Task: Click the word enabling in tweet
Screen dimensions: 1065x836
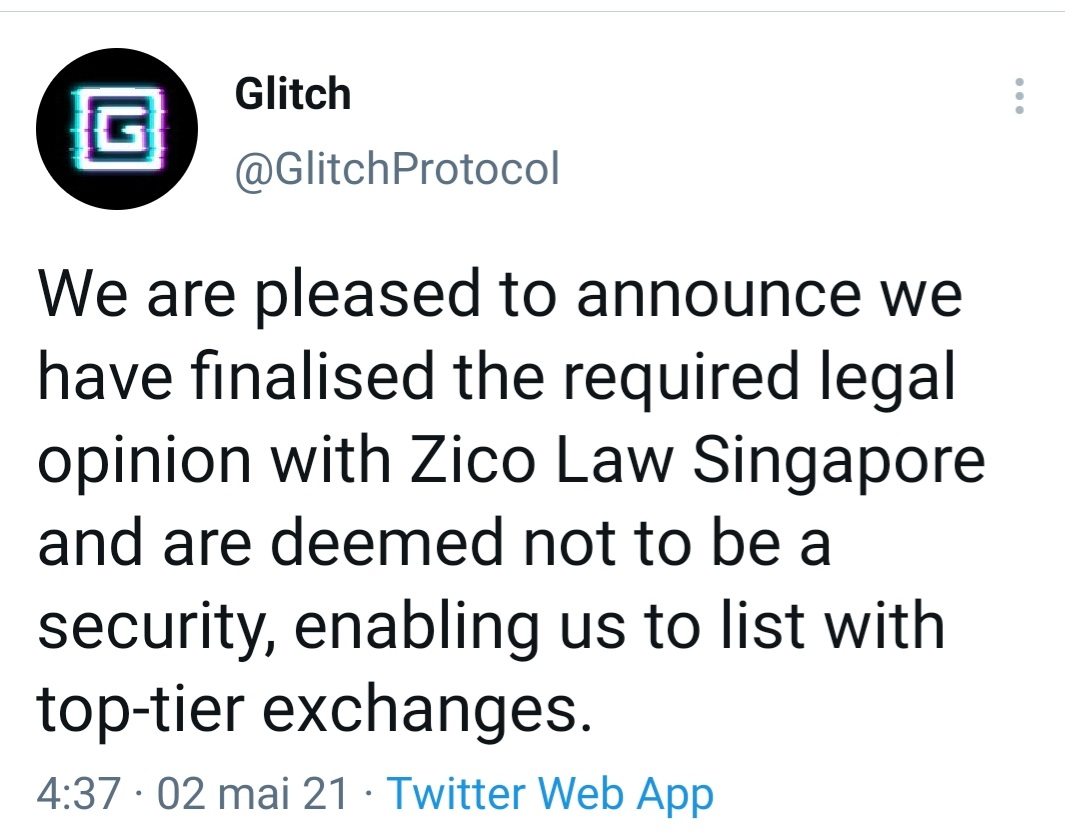Action: 416,626
